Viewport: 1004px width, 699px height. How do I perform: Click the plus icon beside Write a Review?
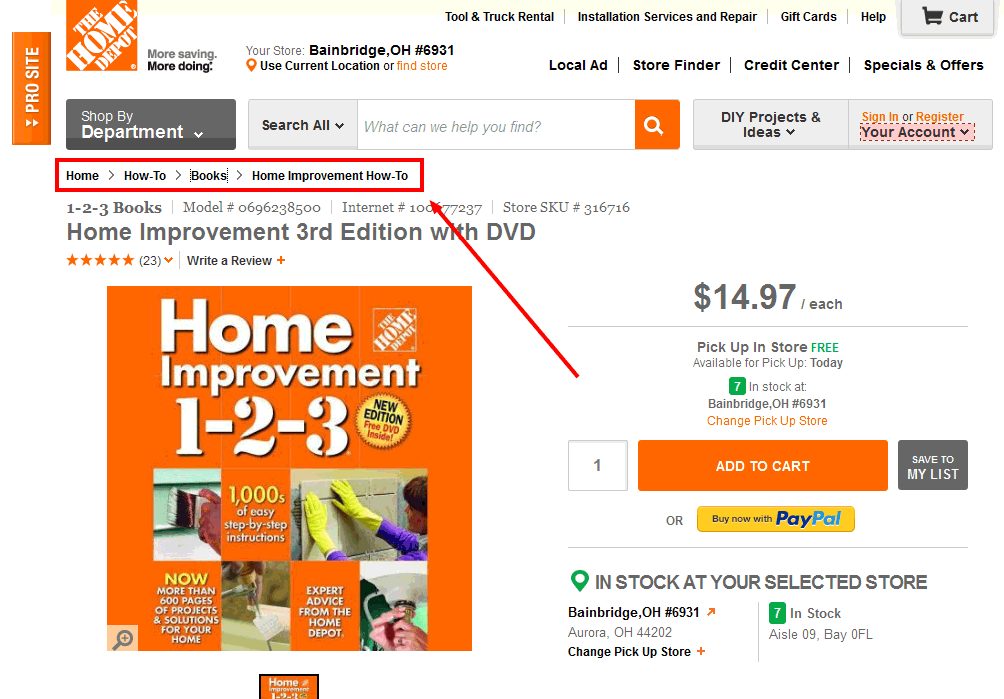(281, 261)
